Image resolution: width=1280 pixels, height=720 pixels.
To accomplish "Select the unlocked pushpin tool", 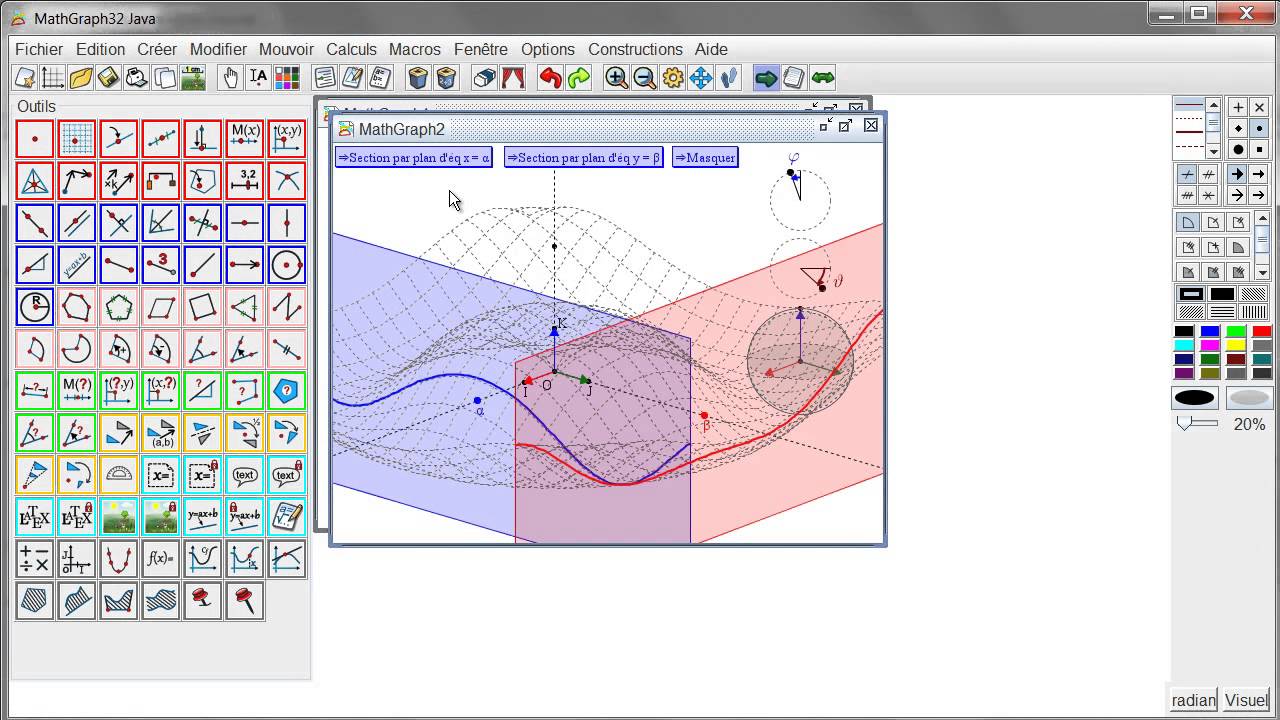I will click(x=245, y=601).
